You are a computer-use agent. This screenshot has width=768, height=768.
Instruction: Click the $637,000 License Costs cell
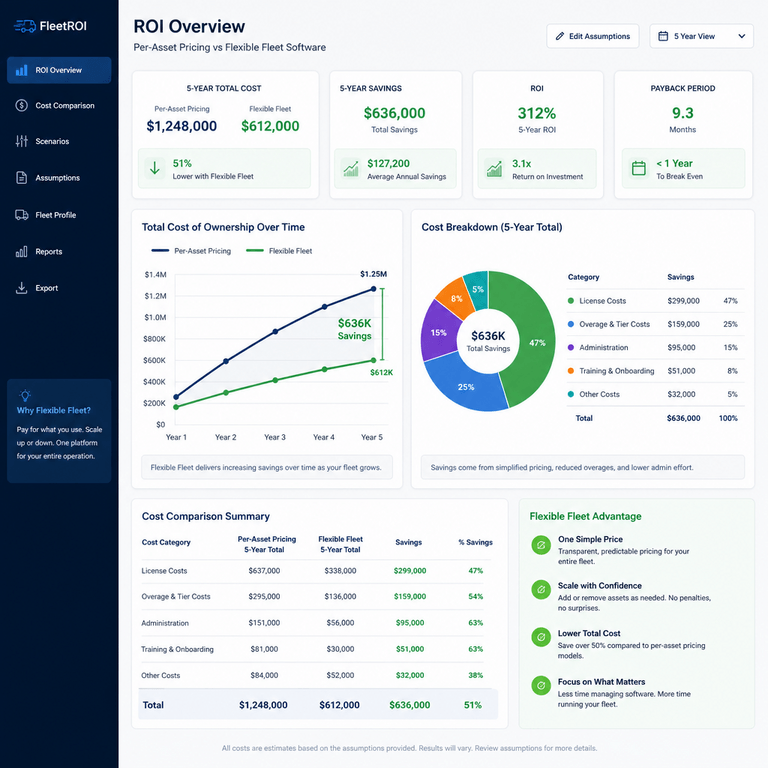pos(264,571)
